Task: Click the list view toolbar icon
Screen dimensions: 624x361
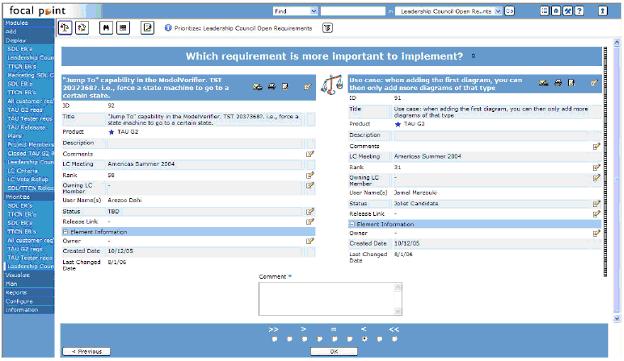Action: click(x=123, y=28)
